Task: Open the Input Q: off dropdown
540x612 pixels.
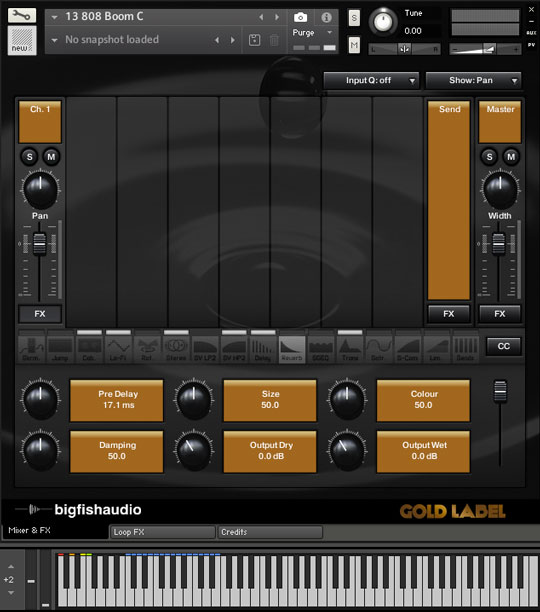Action: [371, 80]
